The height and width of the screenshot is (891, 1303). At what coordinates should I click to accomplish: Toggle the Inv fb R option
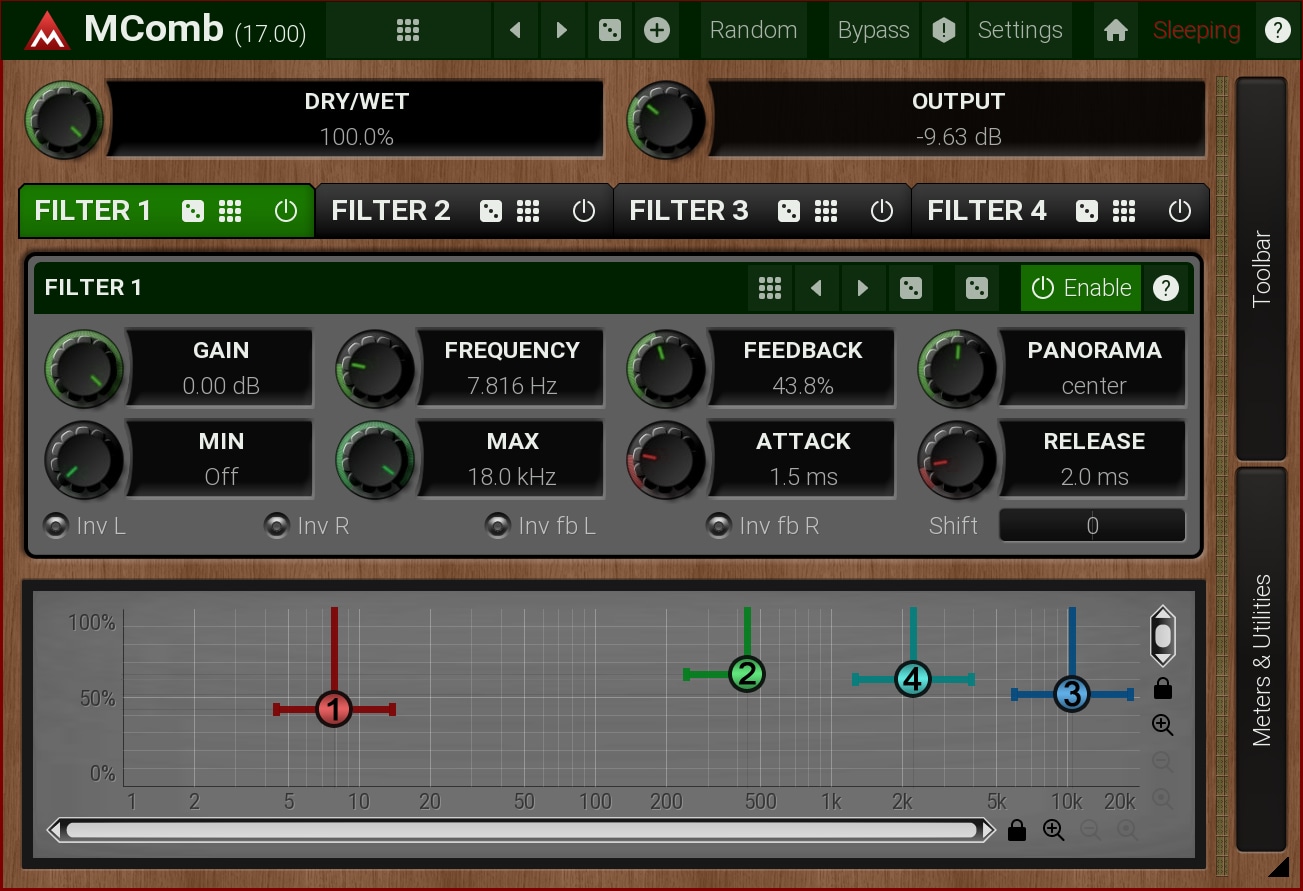(x=718, y=525)
